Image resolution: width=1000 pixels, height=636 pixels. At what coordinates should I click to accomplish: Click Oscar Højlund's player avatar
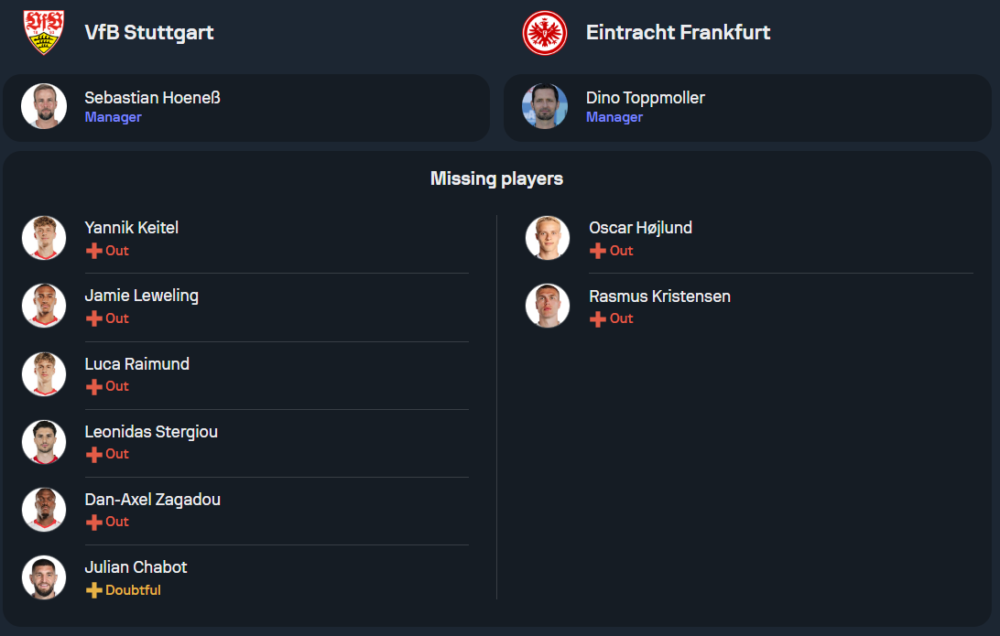547,238
